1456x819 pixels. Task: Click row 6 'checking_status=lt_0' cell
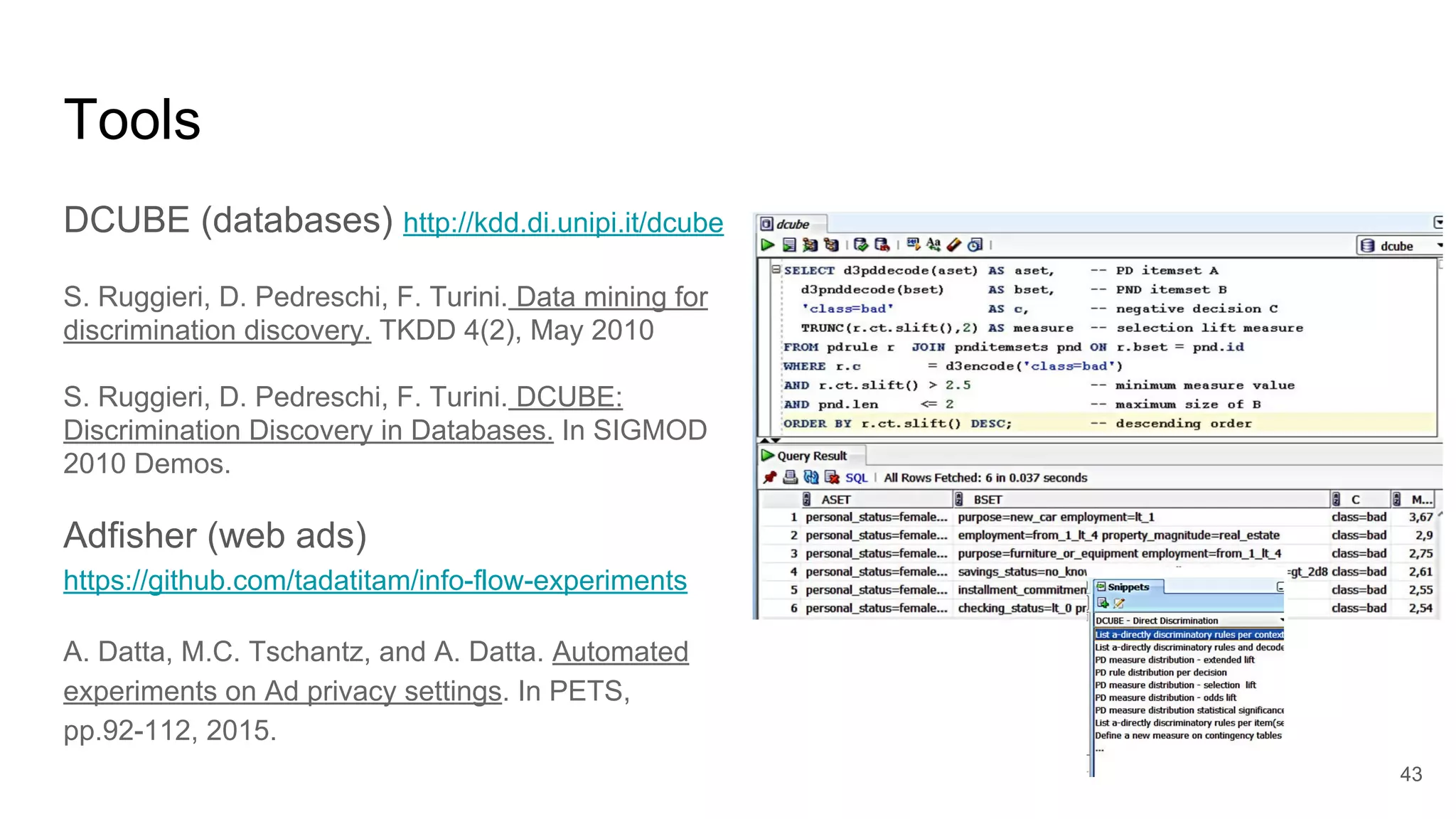1022,609
